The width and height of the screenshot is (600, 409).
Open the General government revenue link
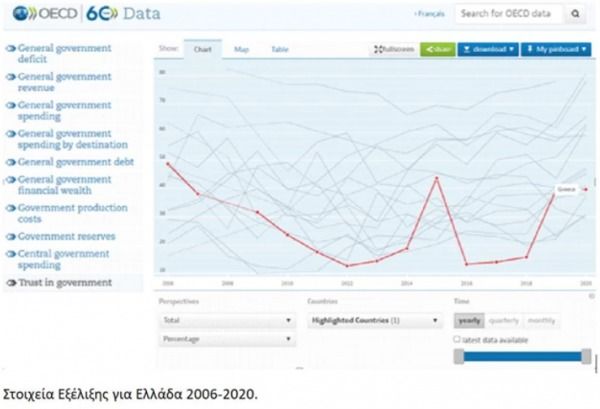(63, 81)
